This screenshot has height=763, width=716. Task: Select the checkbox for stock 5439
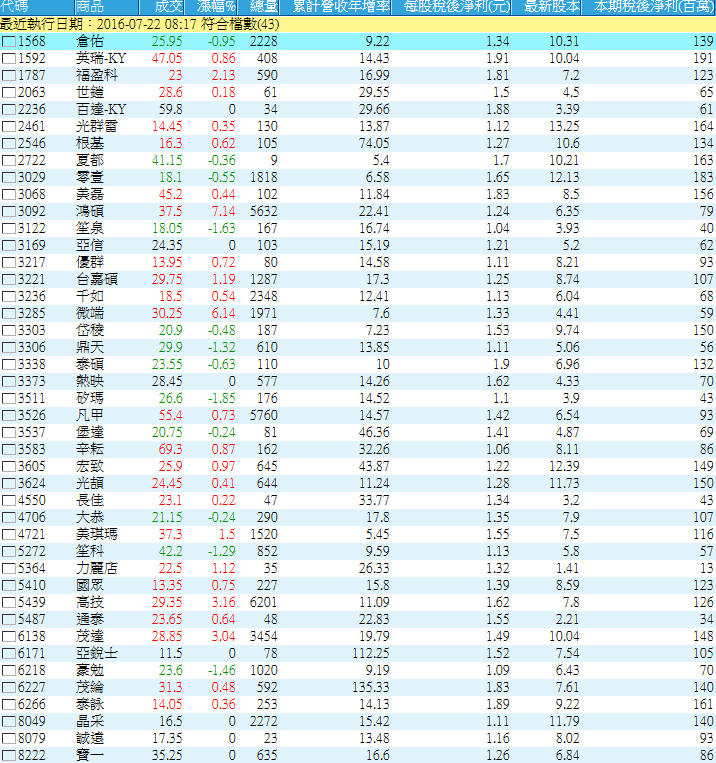(x=9, y=603)
